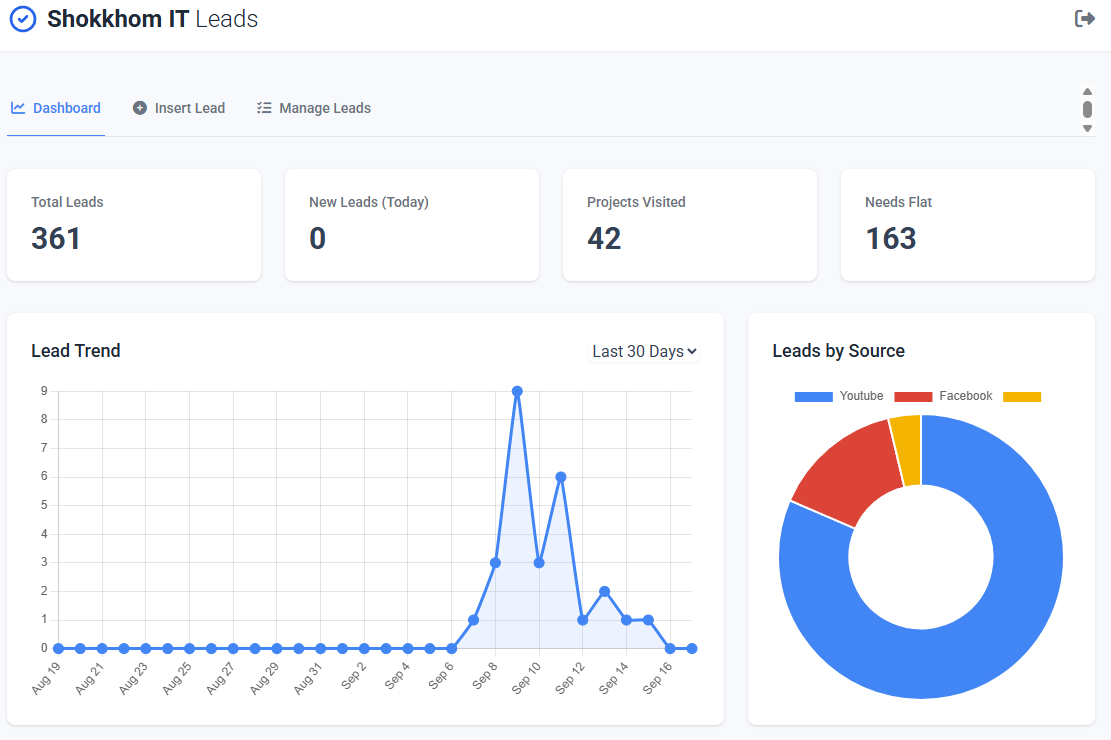Switch to the Insert Lead tab
The image size is (1111, 740).
coord(190,107)
